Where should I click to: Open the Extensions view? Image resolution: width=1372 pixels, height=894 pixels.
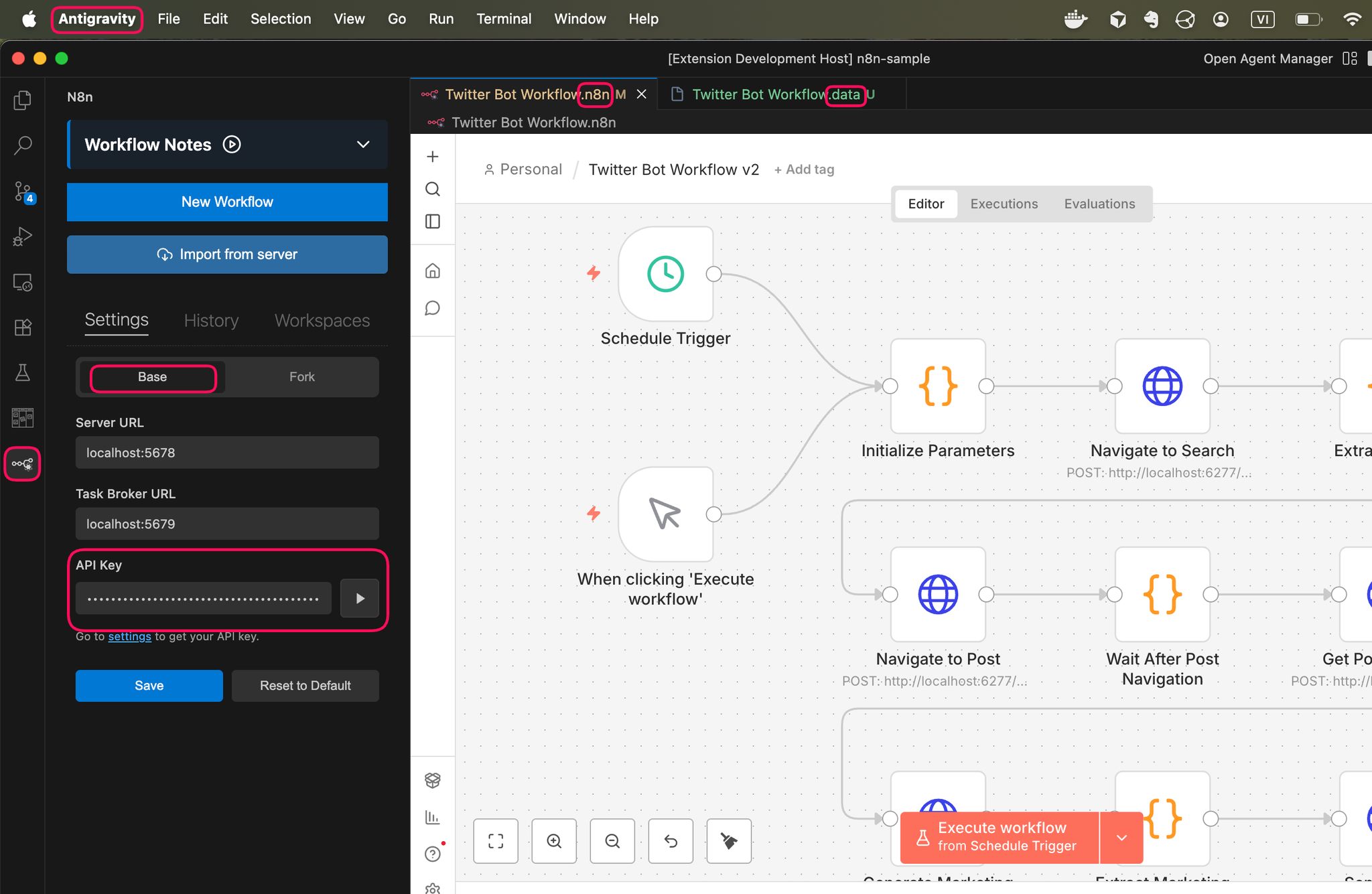pos(22,327)
